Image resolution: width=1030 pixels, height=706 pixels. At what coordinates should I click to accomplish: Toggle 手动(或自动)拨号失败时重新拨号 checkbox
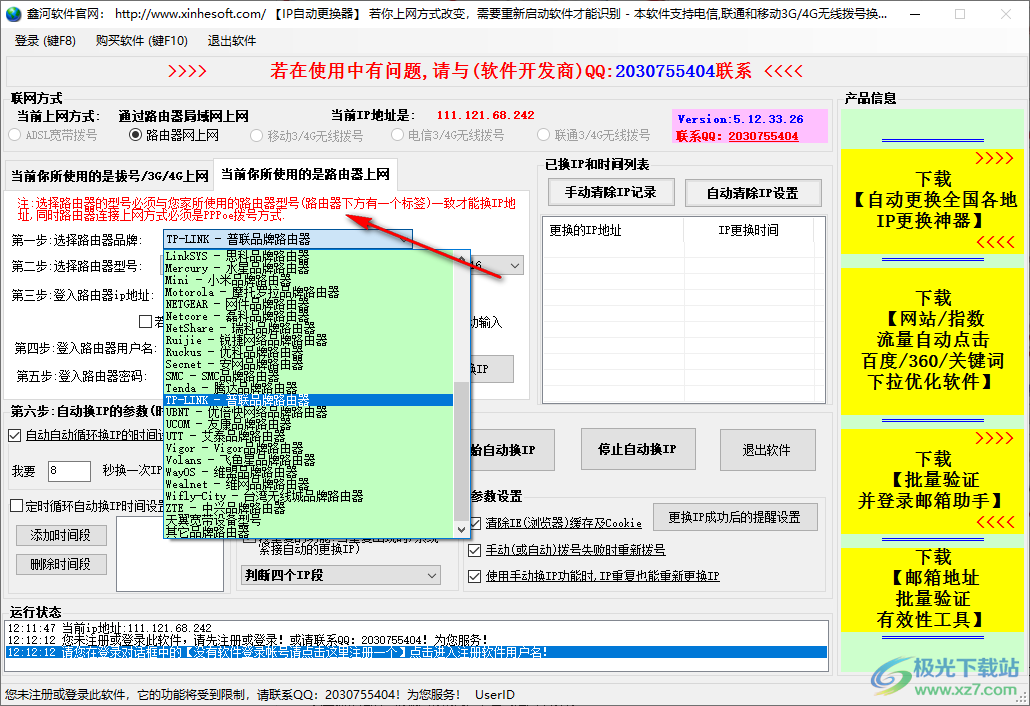coord(474,550)
